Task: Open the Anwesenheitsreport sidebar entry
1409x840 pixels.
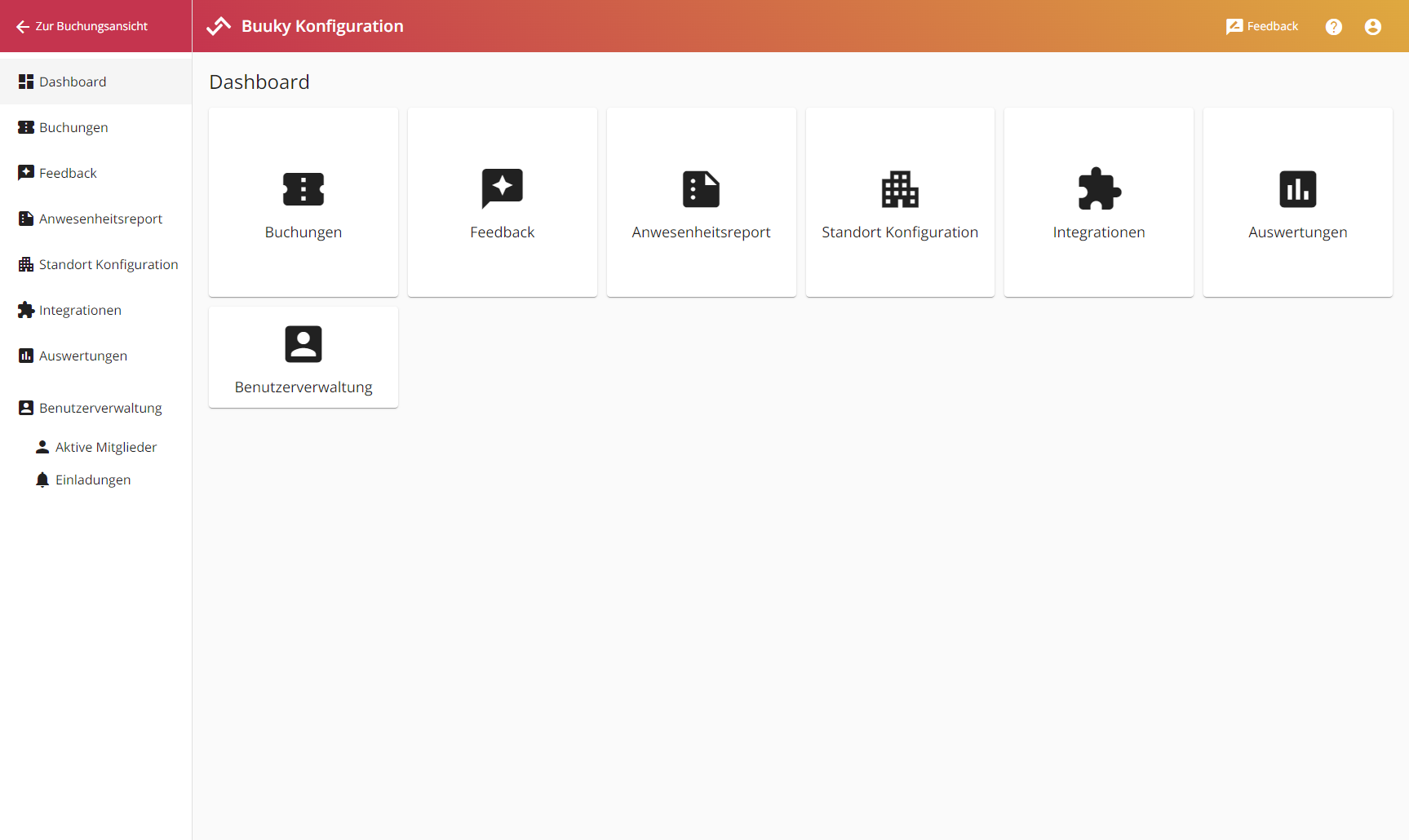Action: (100, 218)
